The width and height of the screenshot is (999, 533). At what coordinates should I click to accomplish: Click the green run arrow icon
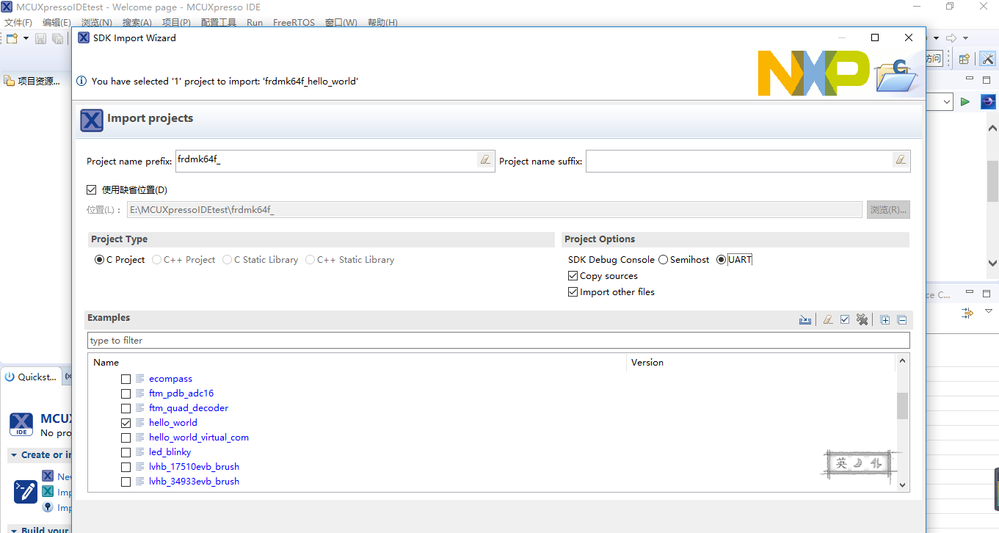coord(965,102)
